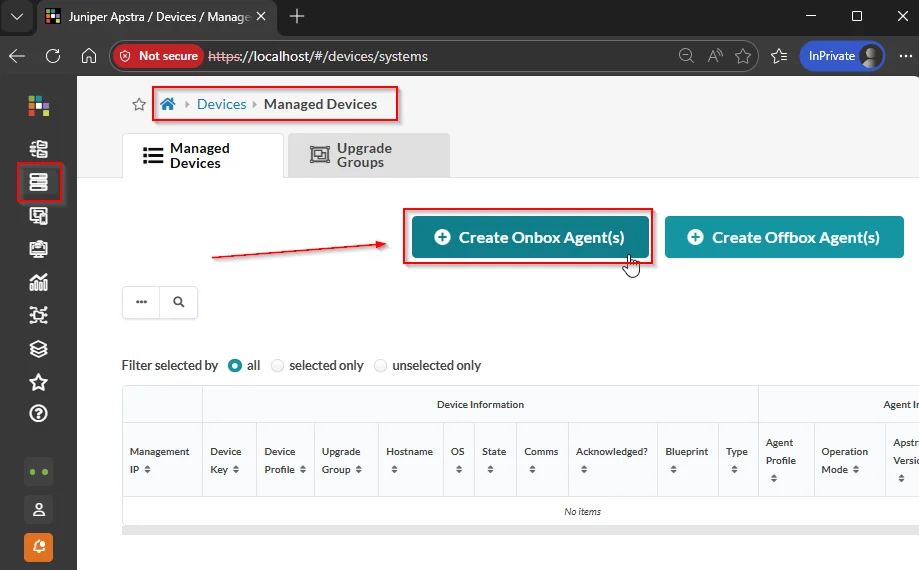The width and height of the screenshot is (919, 570).
Task: Click the 'No items' table text
Action: (x=582, y=511)
